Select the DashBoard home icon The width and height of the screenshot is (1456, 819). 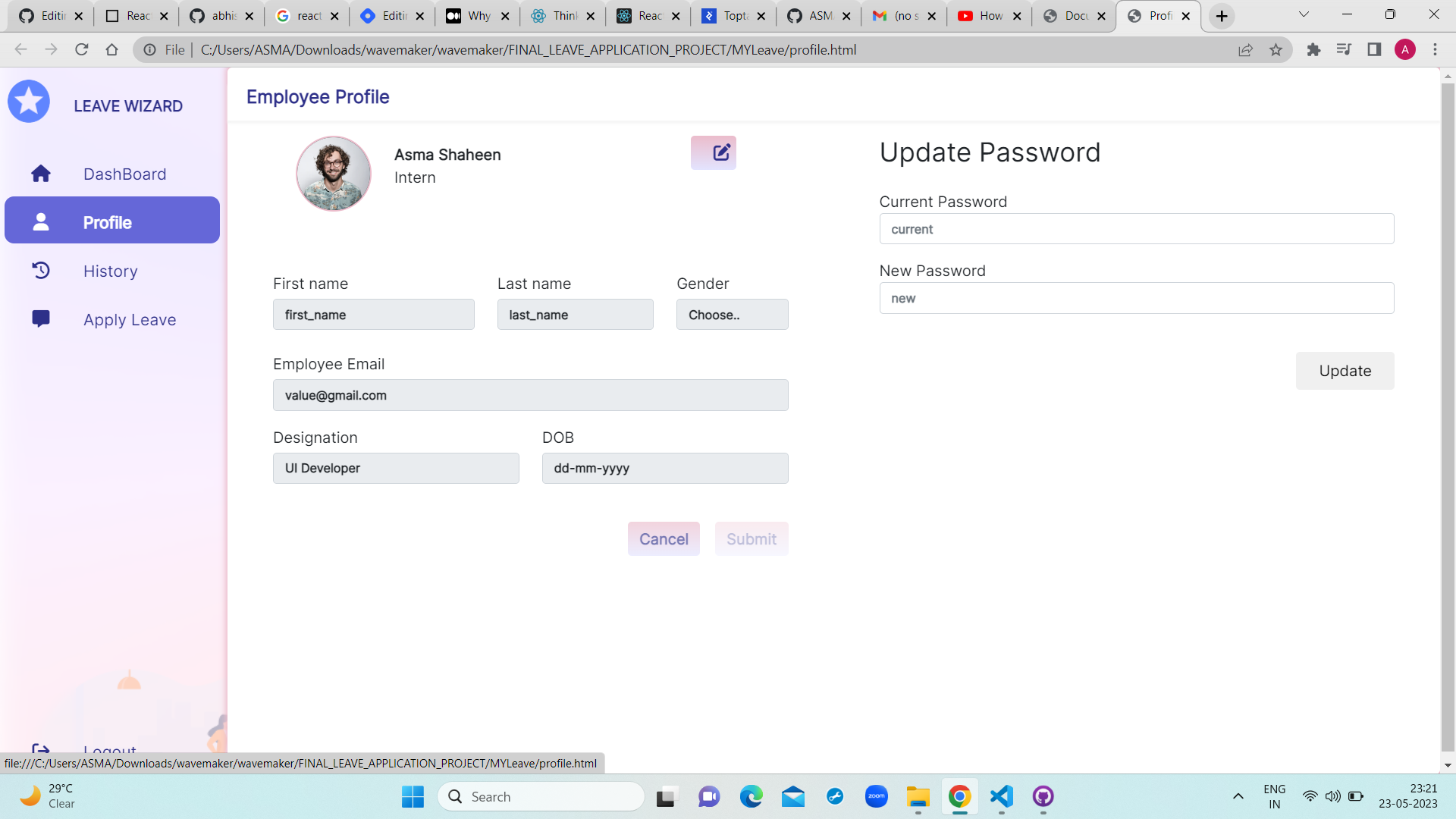(41, 173)
